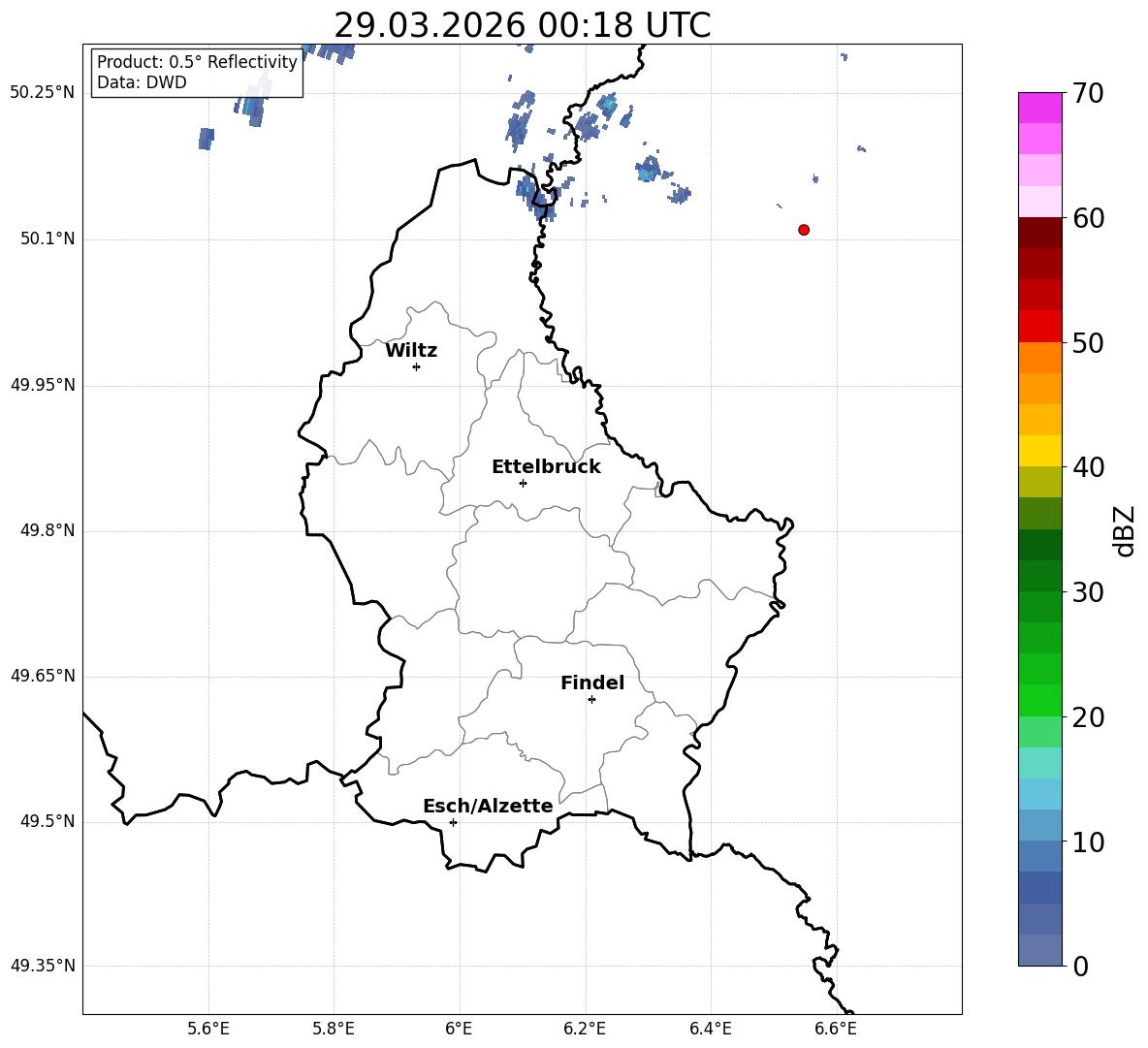Click the 49.8°N latitude label
The image size is (1148, 1048).
(x=48, y=530)
